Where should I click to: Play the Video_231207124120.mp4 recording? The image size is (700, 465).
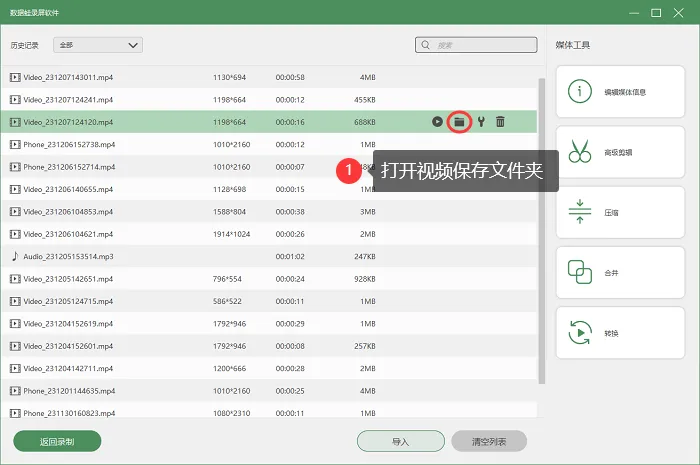pos(437,121)
